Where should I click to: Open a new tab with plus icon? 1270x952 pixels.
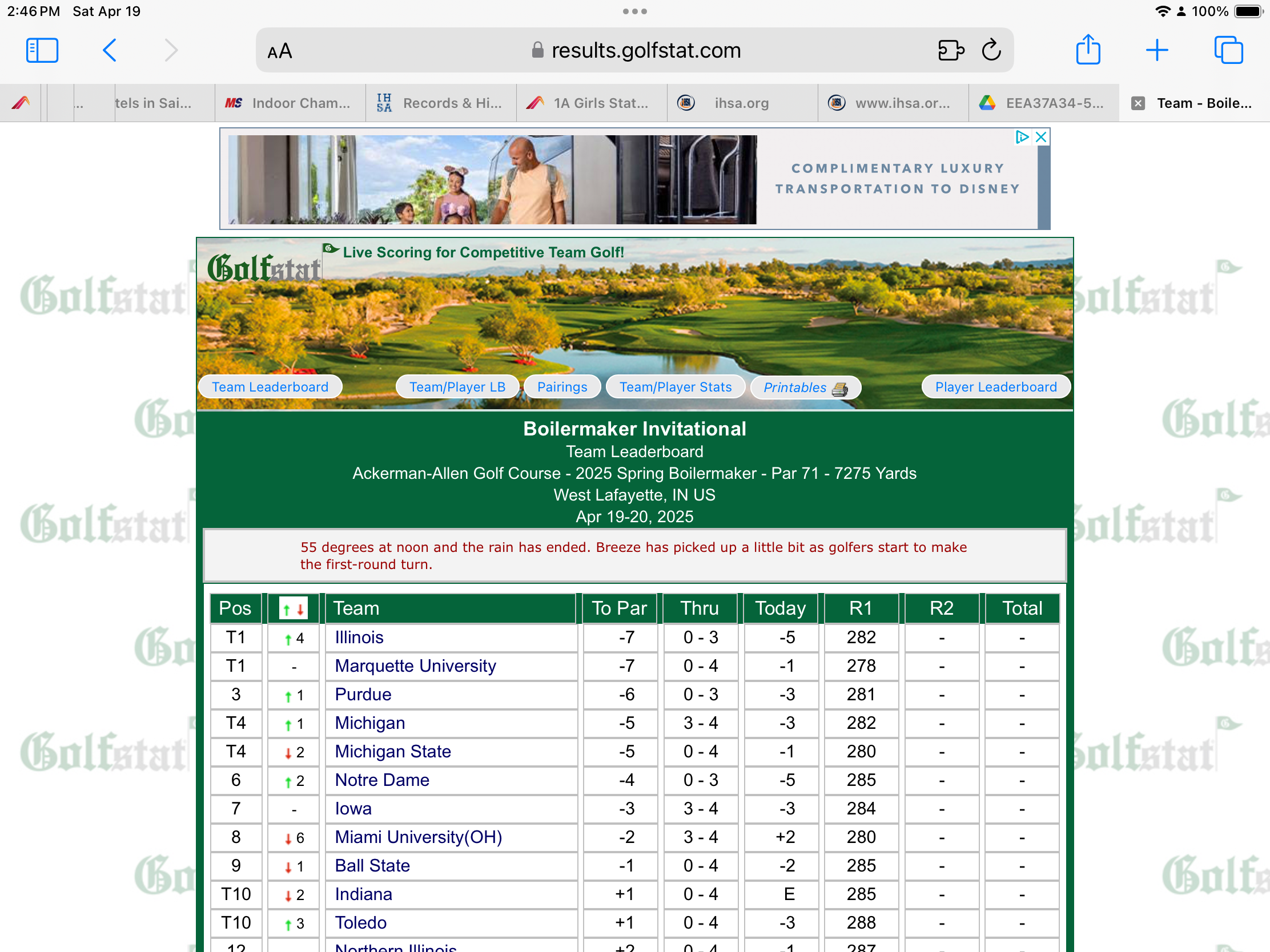[x=1156, y=50]
